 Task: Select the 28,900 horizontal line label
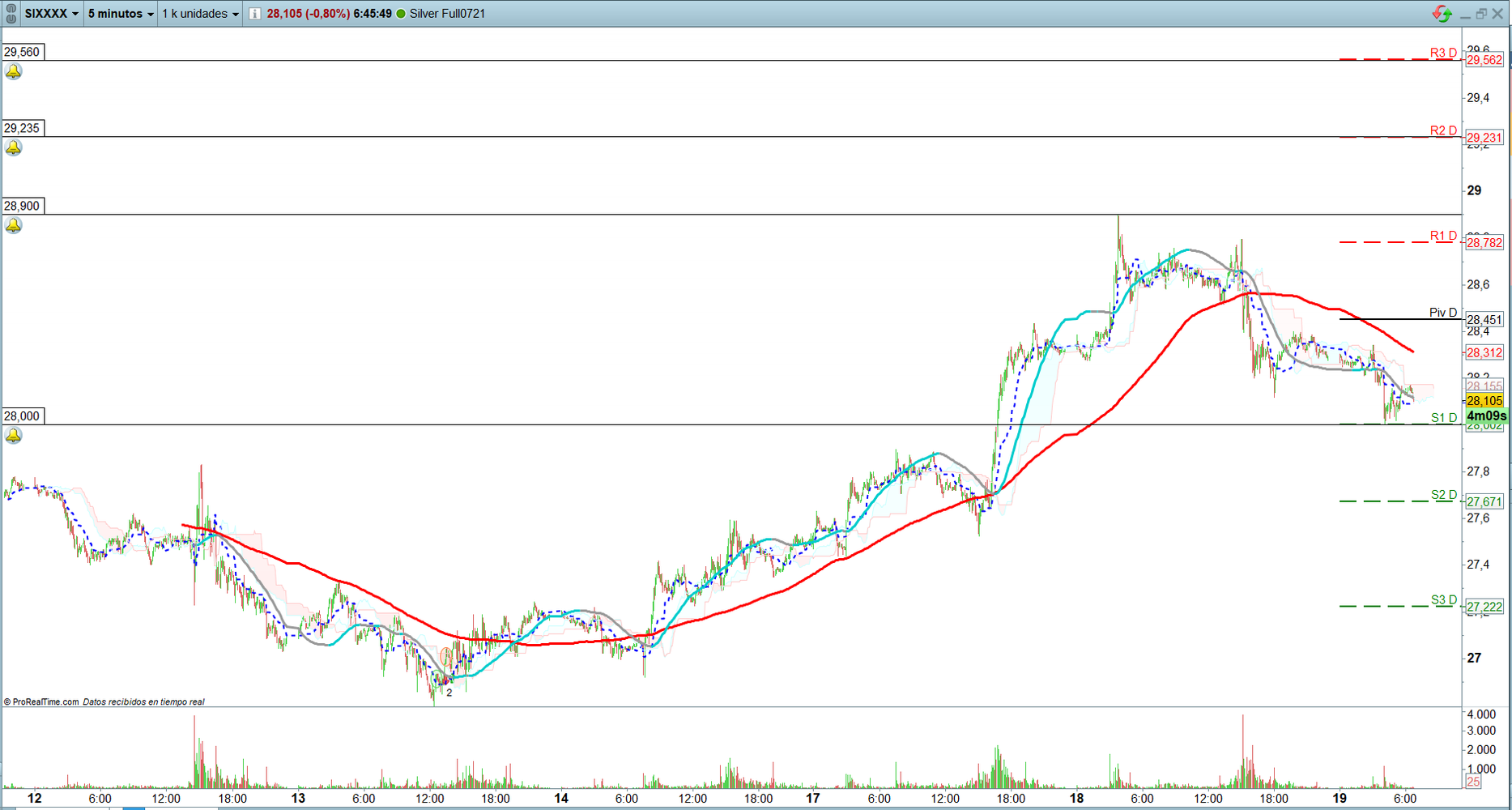pos(22,206)
